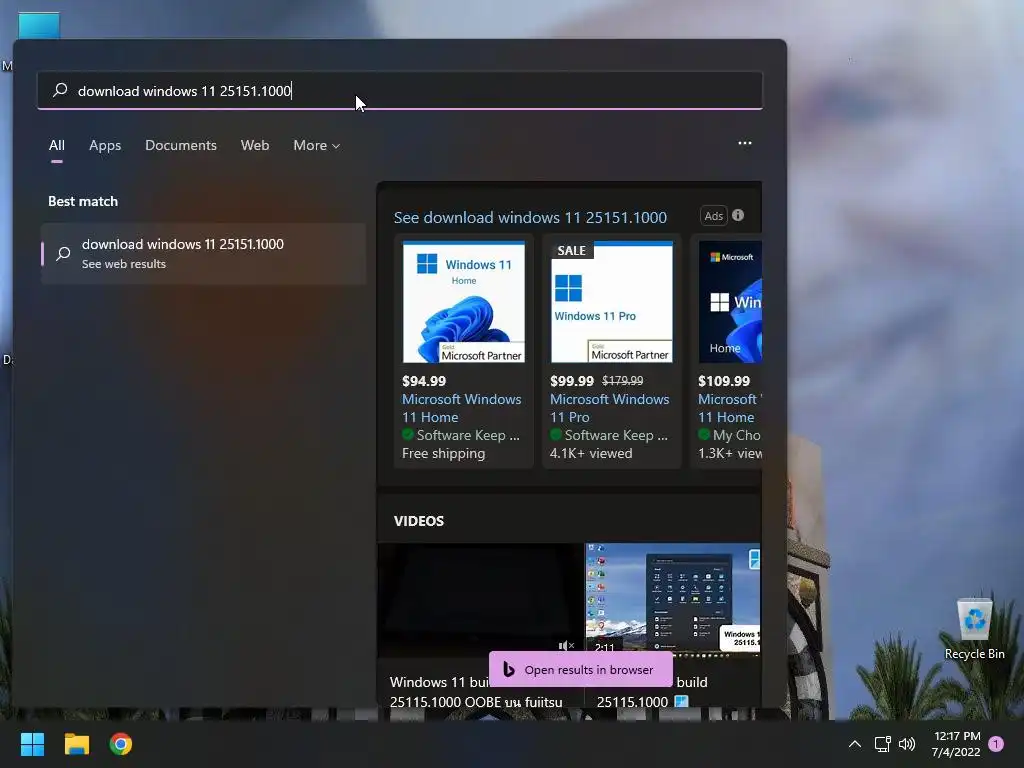The image size is (1024, 768).
Task: Click 'Open results in browser' button
Action: coord(581,669)
